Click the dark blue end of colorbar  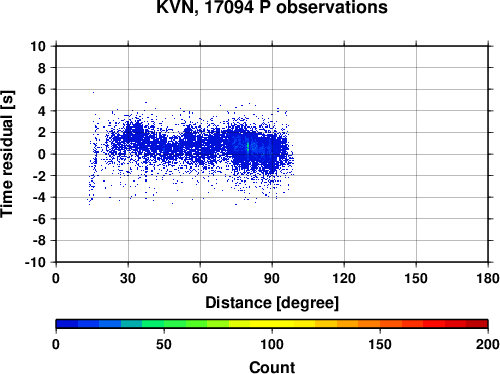(x=67, y=324)
